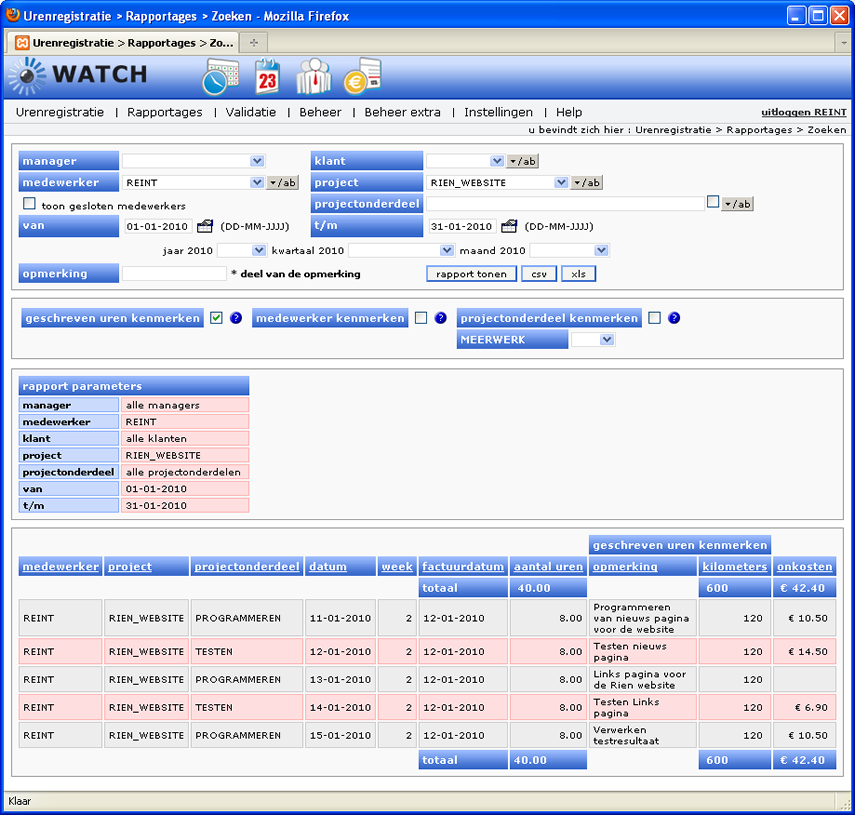Screen dimensions: 855x815
Task: Open the Help menu
Action: tap(569, 112)
